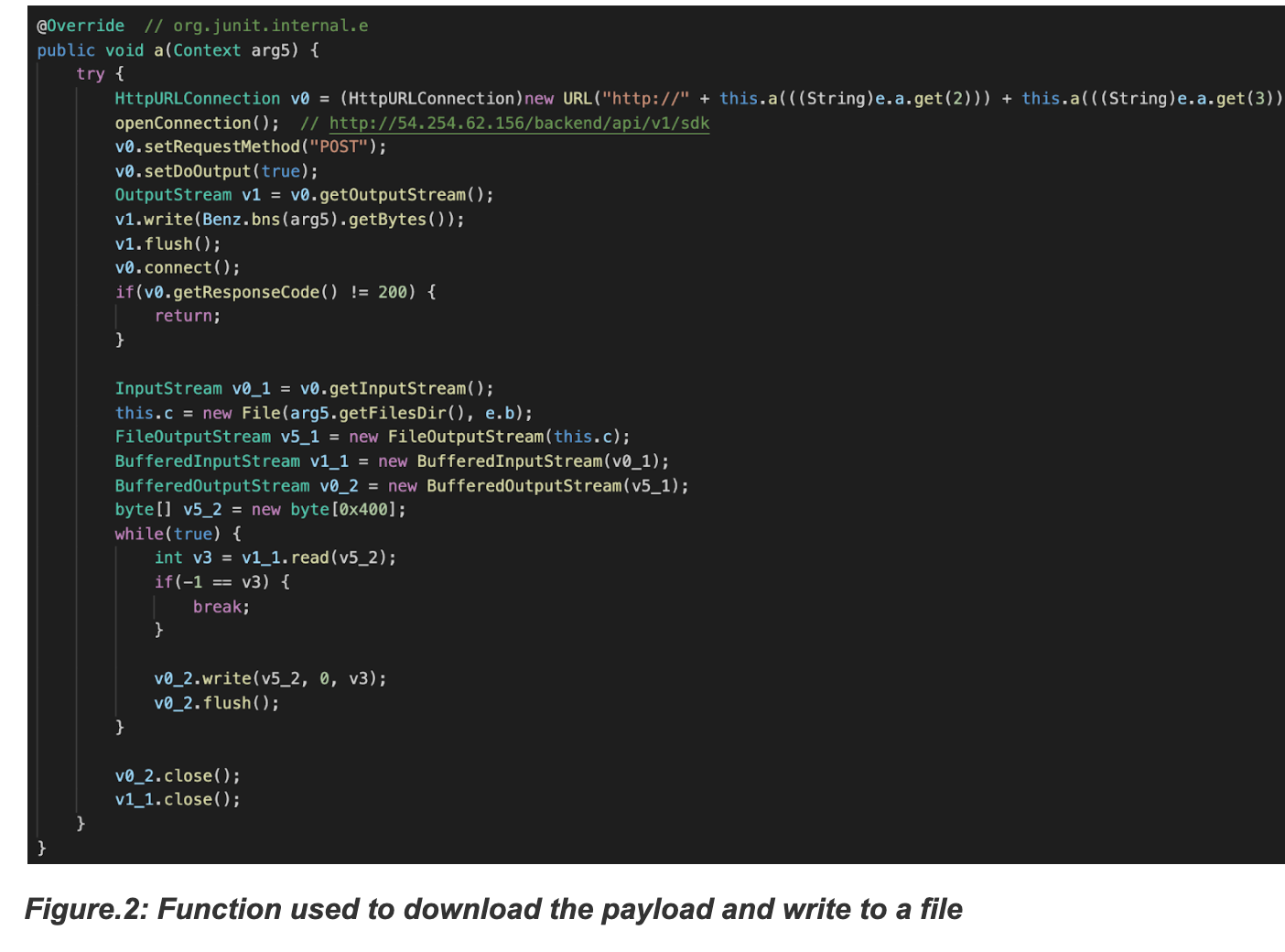Click the line public void a(Context arg5)

click(x=178, y=50)
